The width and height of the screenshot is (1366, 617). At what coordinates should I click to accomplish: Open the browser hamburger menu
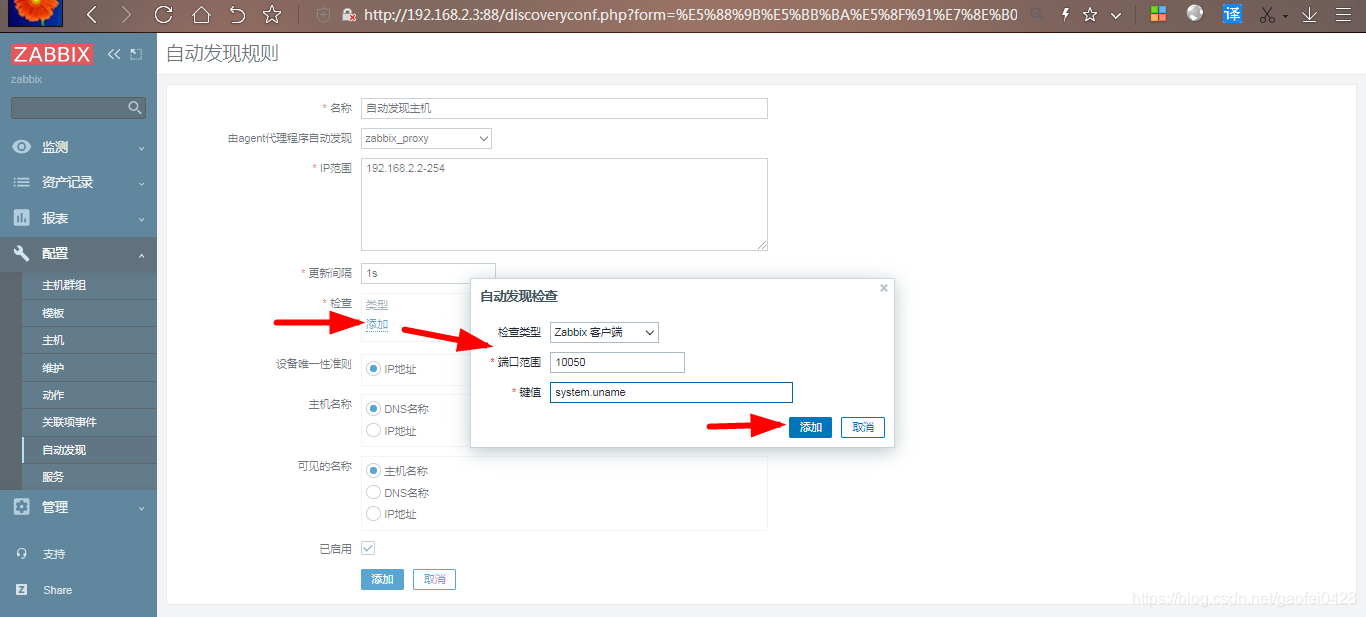coord(1343,15)
